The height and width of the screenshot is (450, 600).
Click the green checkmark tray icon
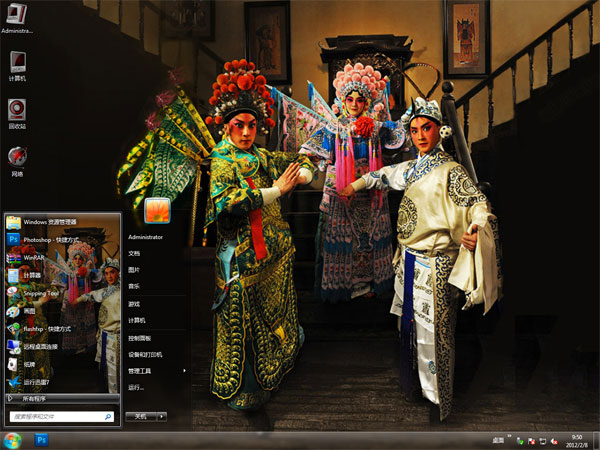tap(520, 441)
